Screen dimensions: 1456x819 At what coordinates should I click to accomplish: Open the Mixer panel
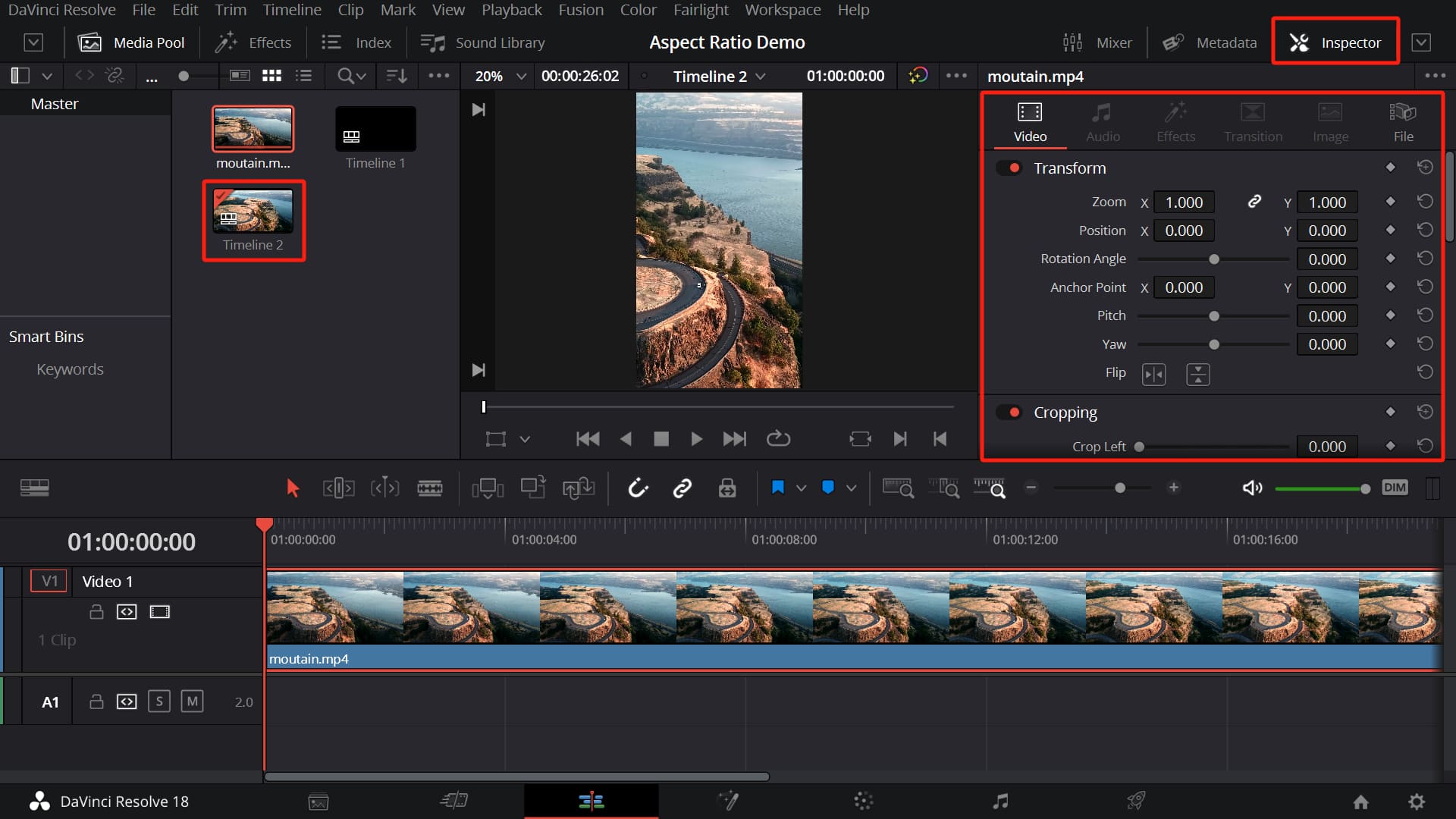pos(1097,42)
